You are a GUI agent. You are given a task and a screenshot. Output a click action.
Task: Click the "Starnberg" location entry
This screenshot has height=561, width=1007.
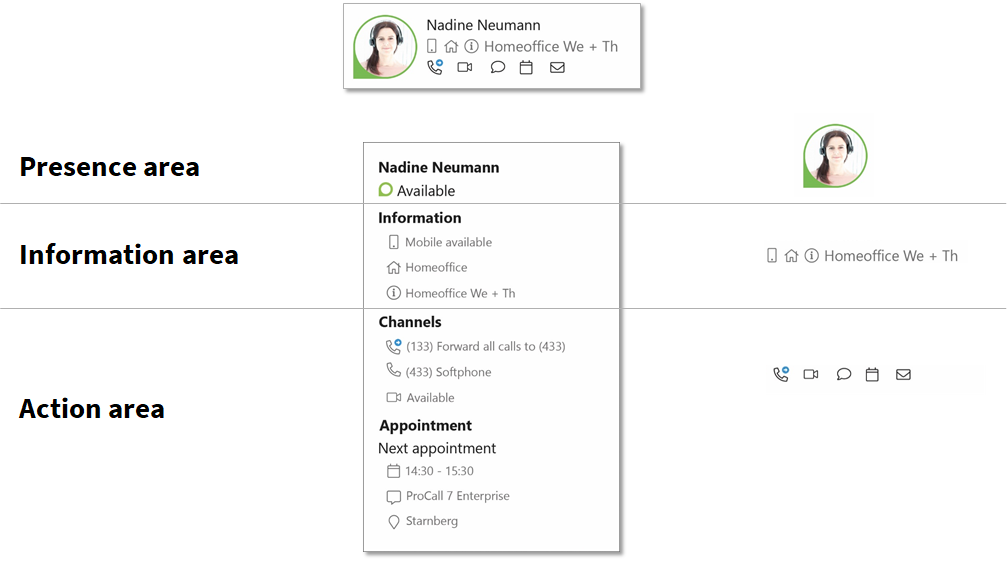pos(431,521)
